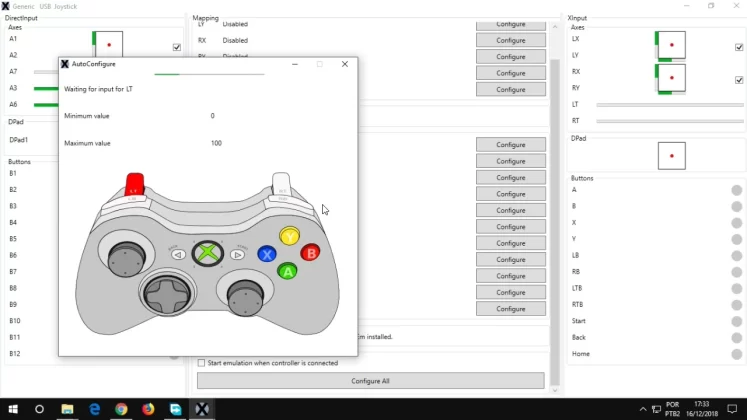
Task: Click the POR PTB2 language indicator
Action: tap(673, 409)
